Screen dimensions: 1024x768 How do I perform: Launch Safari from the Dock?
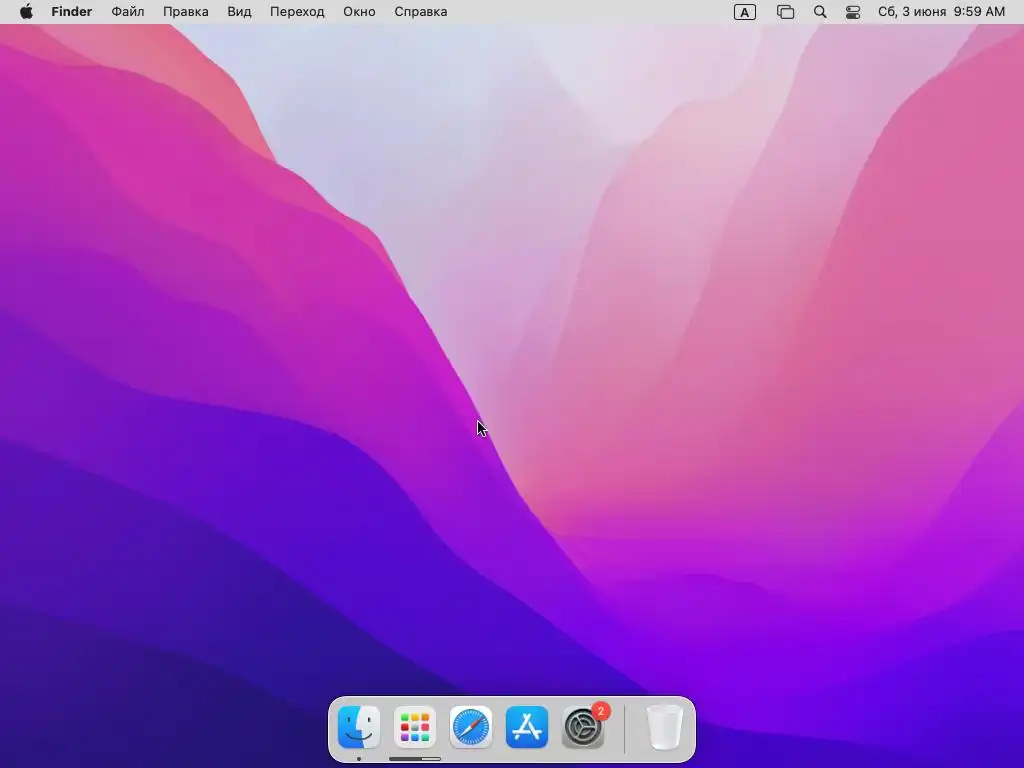(x=471, y=727)
